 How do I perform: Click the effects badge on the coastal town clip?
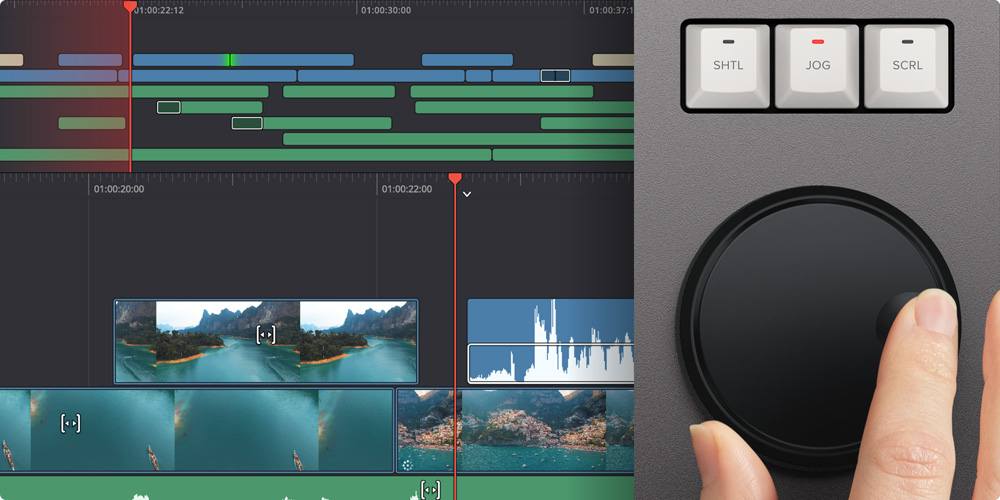click(407, 464)
